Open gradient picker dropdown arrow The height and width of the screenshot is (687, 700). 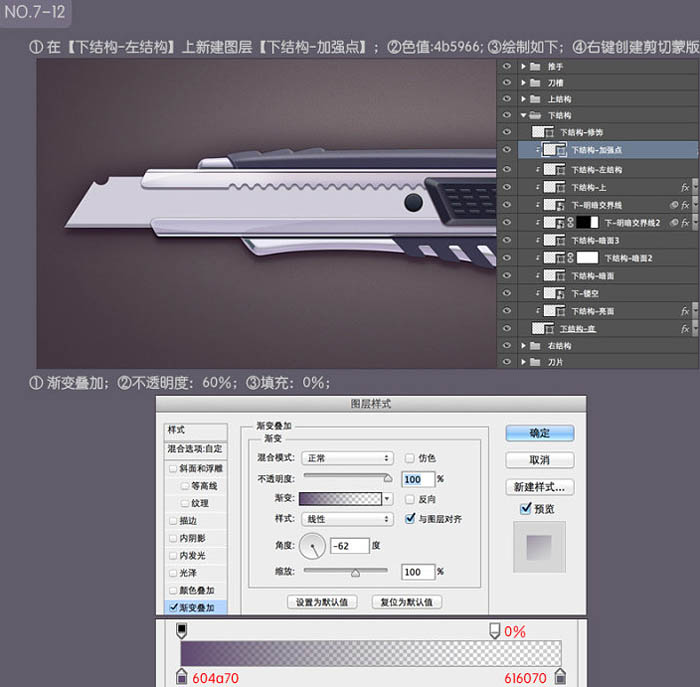388,499
